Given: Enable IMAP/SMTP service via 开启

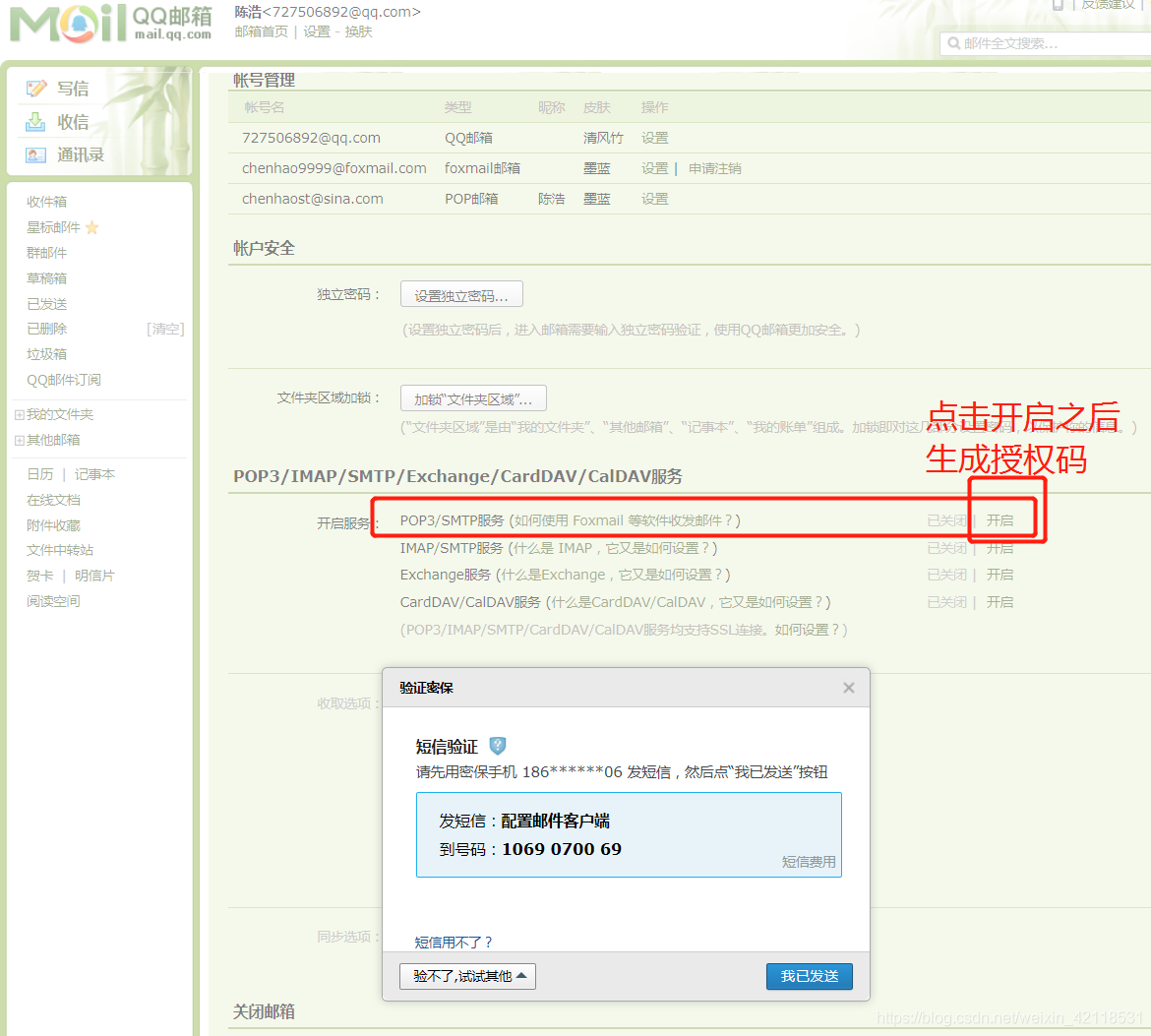Looking at the screenshot, I should point(1000,548).
